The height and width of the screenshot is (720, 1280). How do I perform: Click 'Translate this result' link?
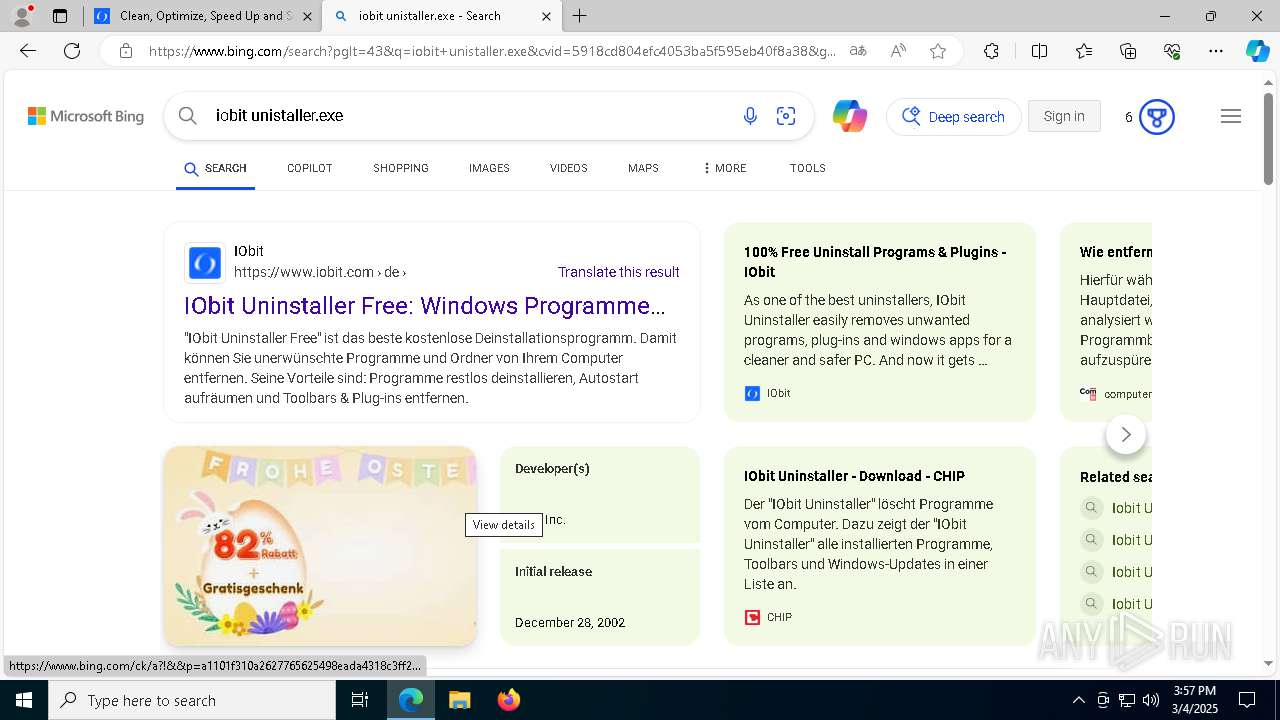click(619, 272)
